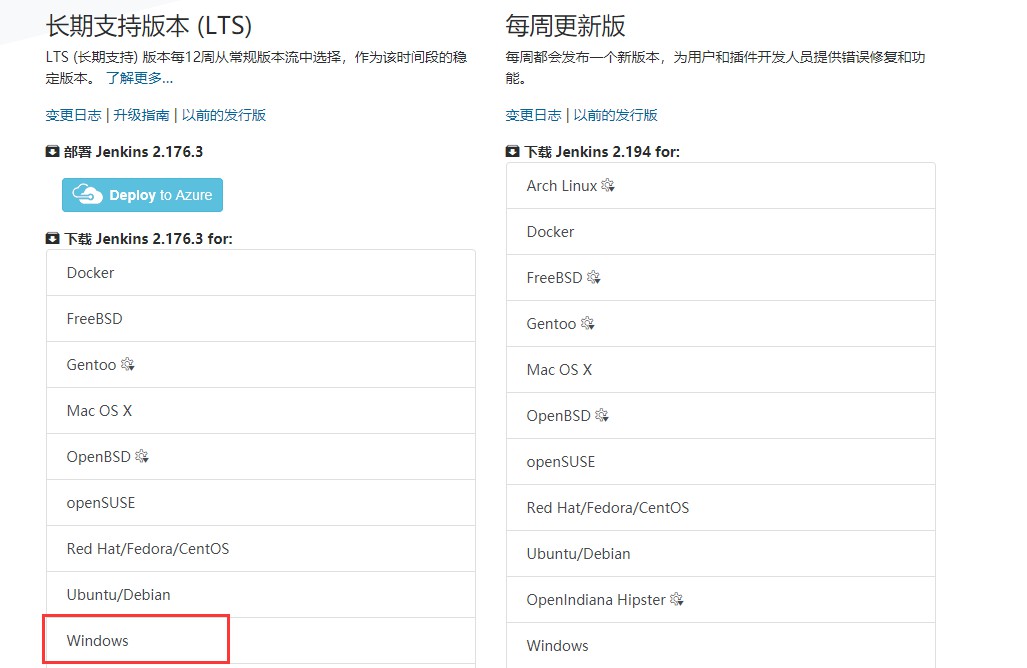
Task: Click the 下载 Jenkins 2.176.3 for: label
Action: (148, 239)
